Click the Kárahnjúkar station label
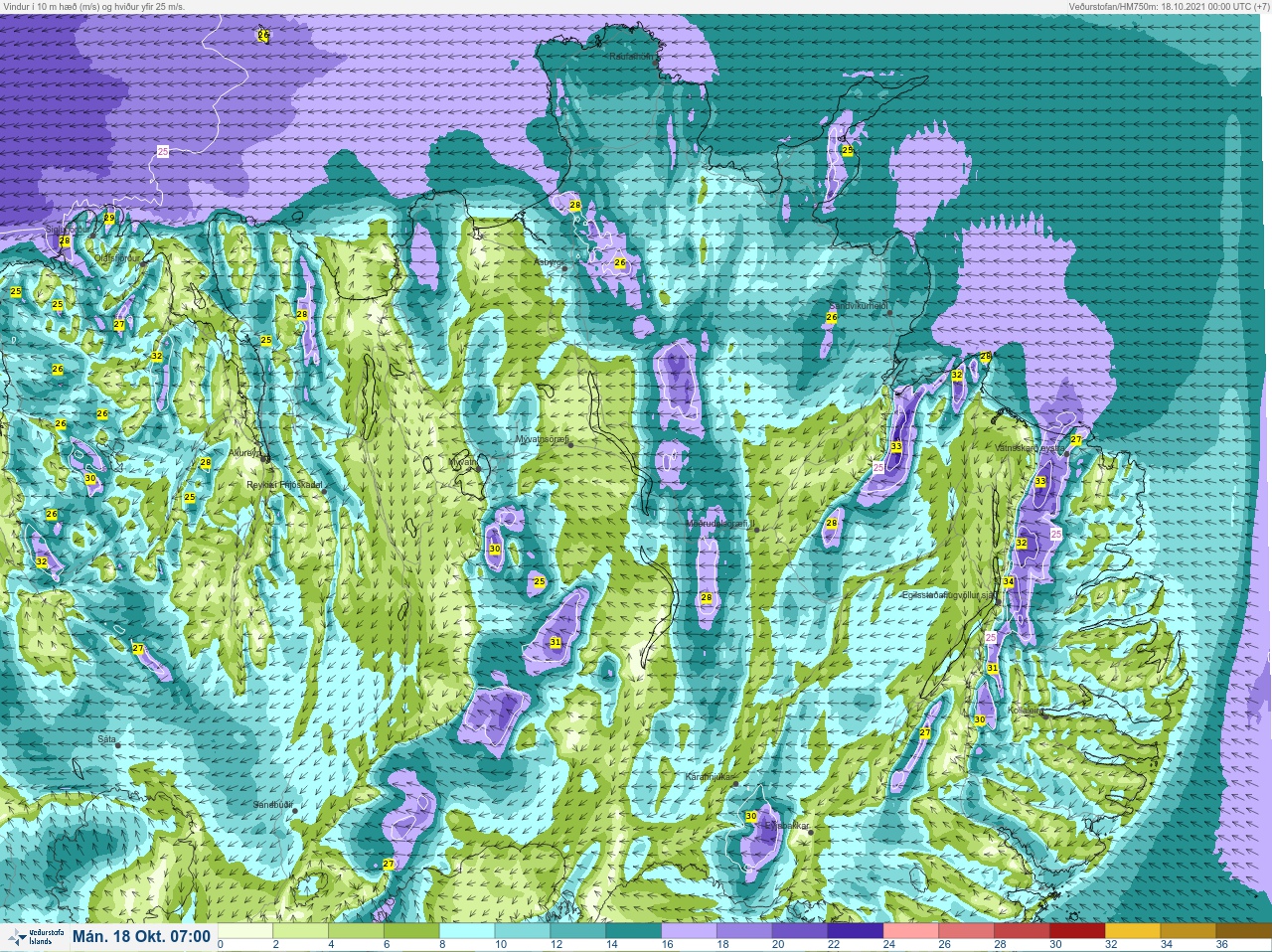Viewport: 1272px width, 952px height. click(x=709, y=776)
